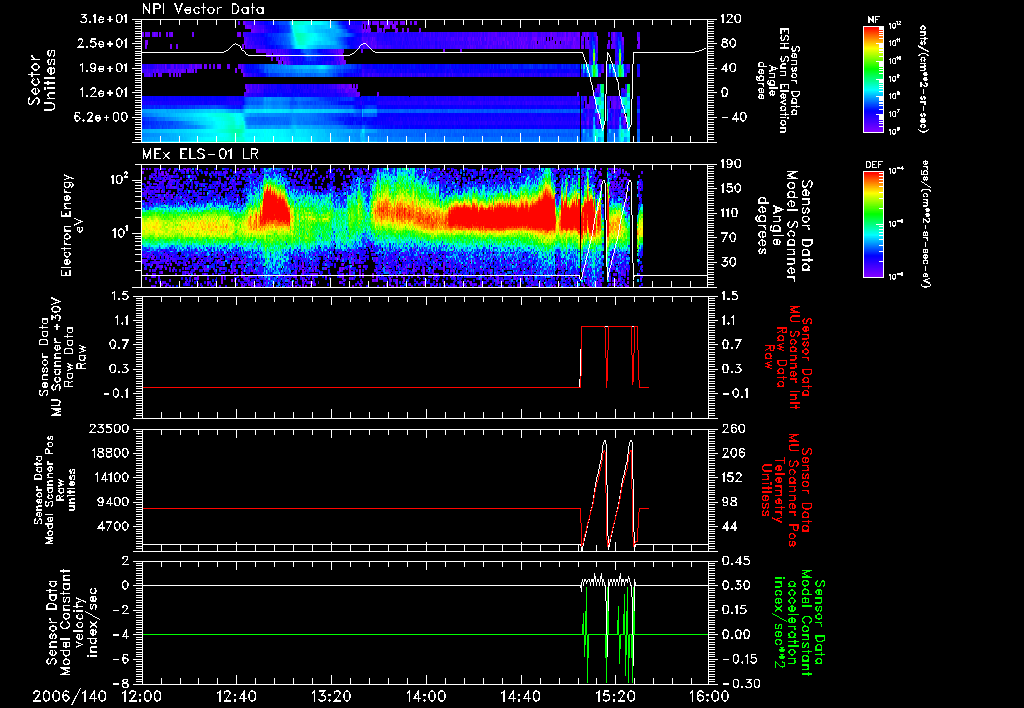Click the red MU Scanner Int axis label

coord(790,357)
